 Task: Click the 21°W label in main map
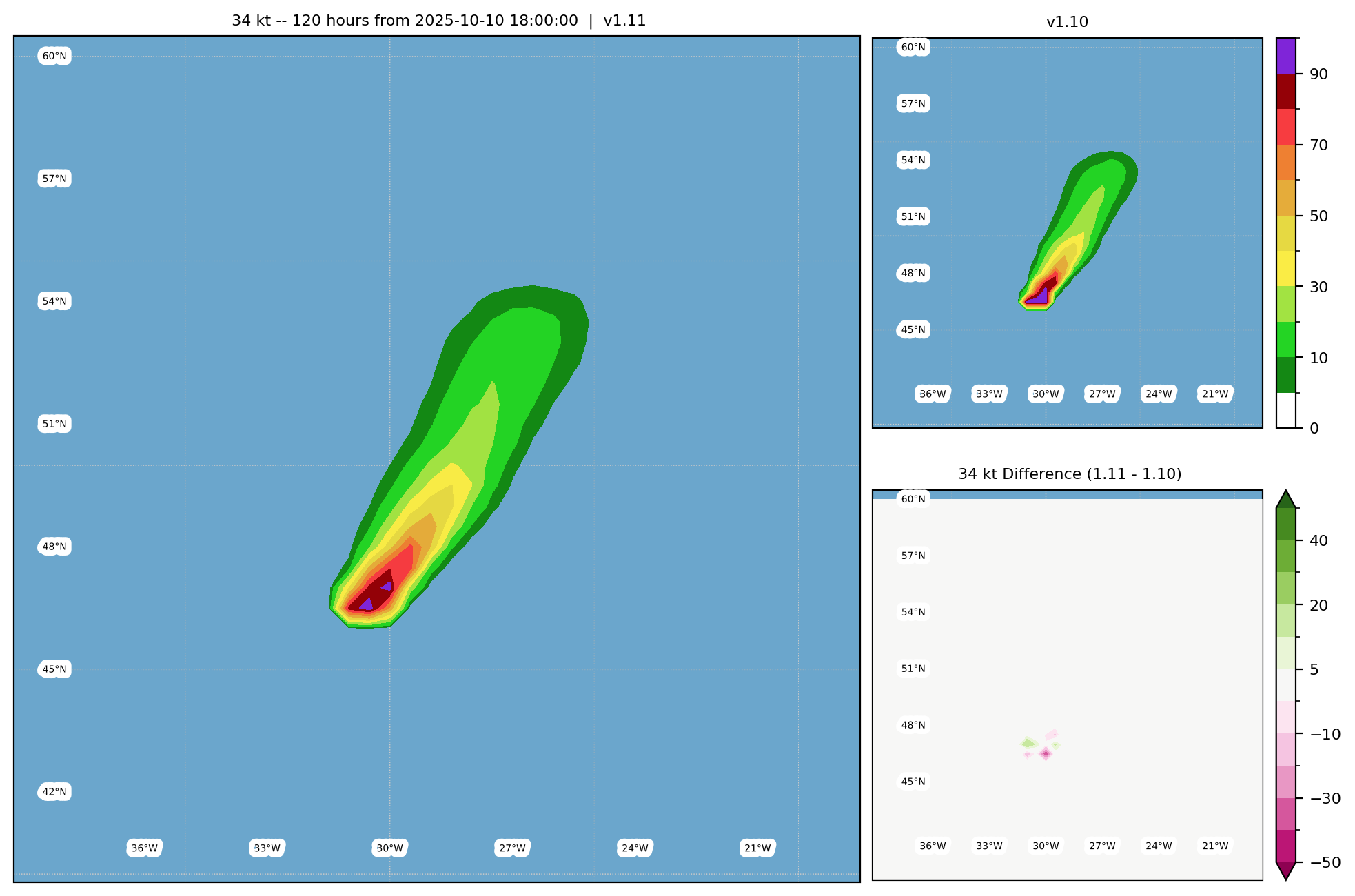(x=757, y=848)
